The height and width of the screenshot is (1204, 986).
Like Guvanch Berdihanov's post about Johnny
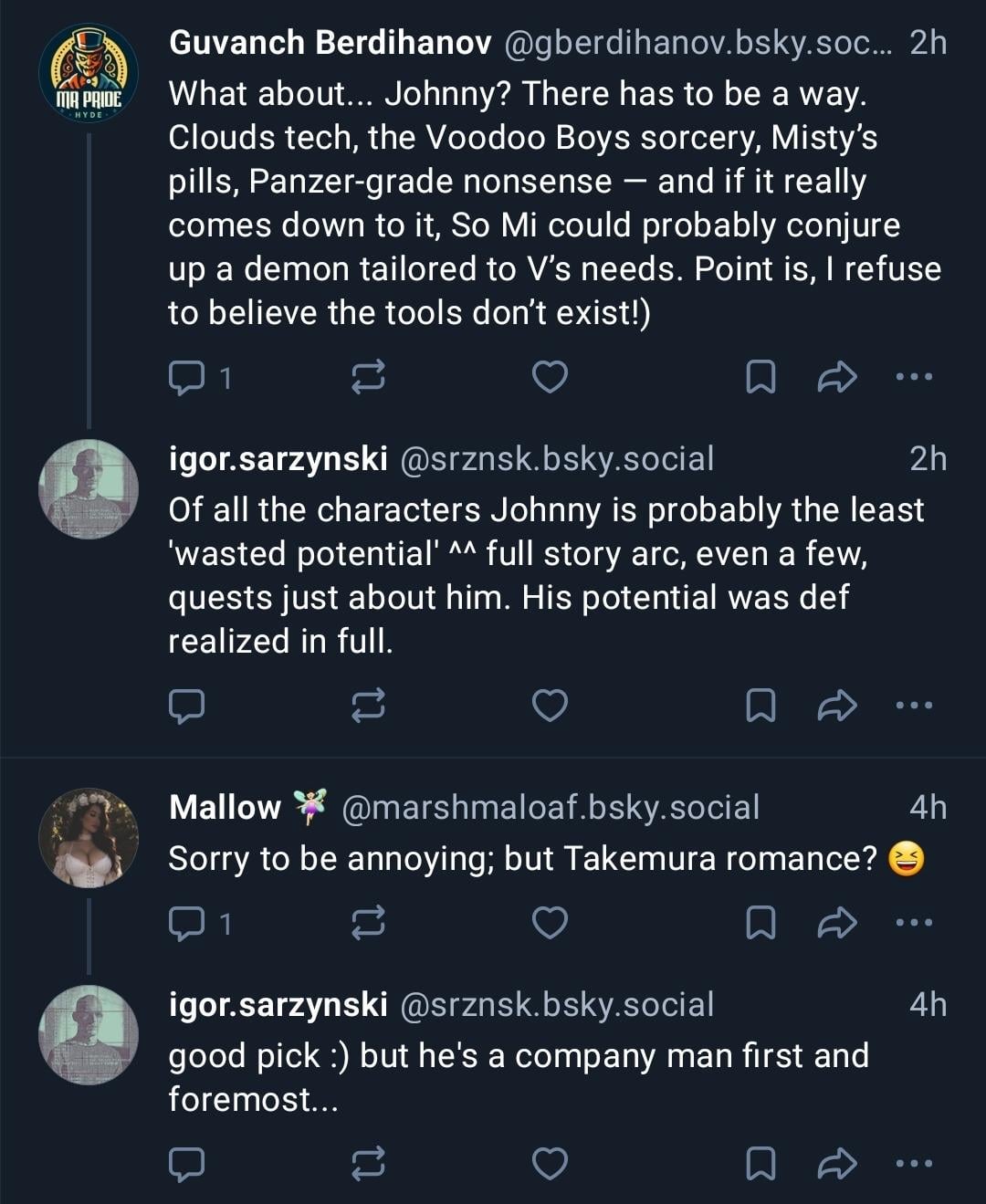pyautogui.click(x=550, y=376)
